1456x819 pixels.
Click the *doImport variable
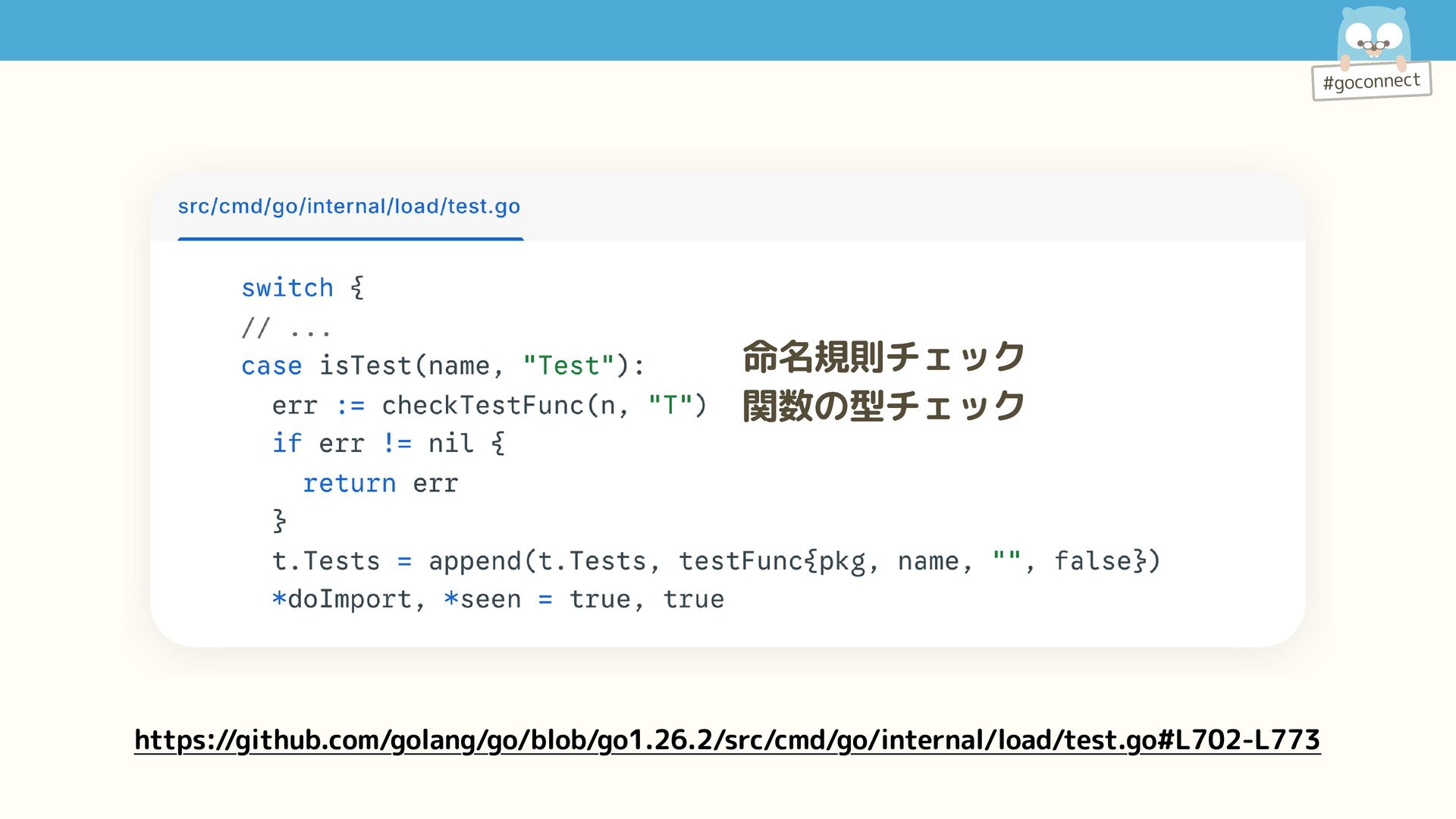point(341,600)
